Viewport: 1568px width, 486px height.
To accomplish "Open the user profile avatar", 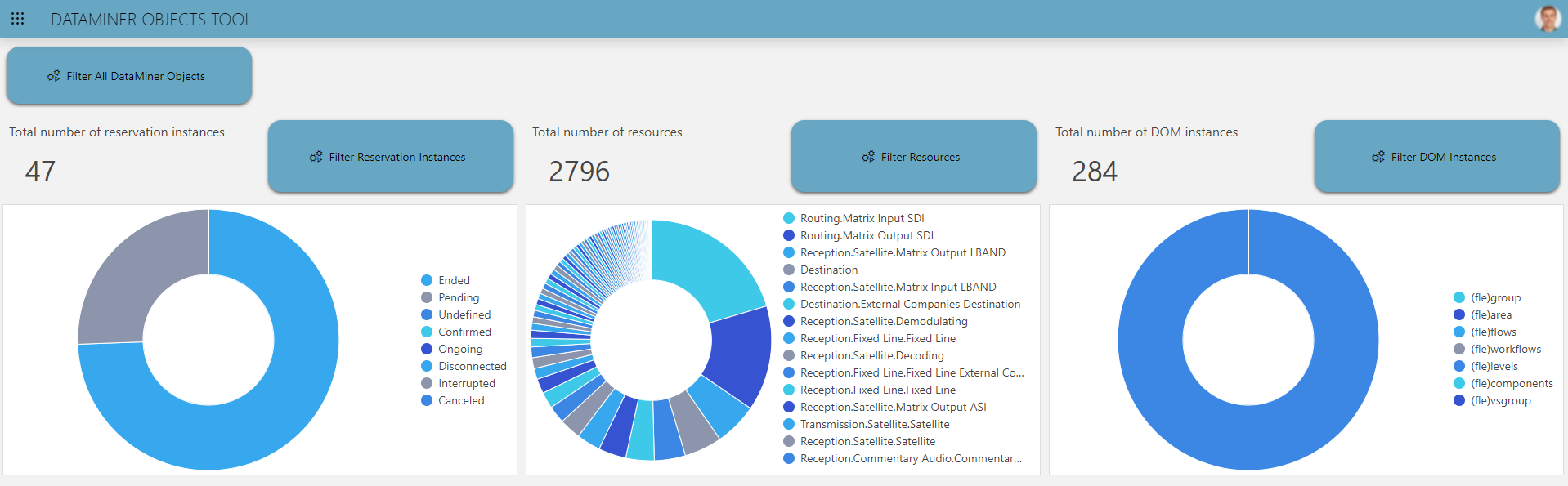I will click(1548, 19).
